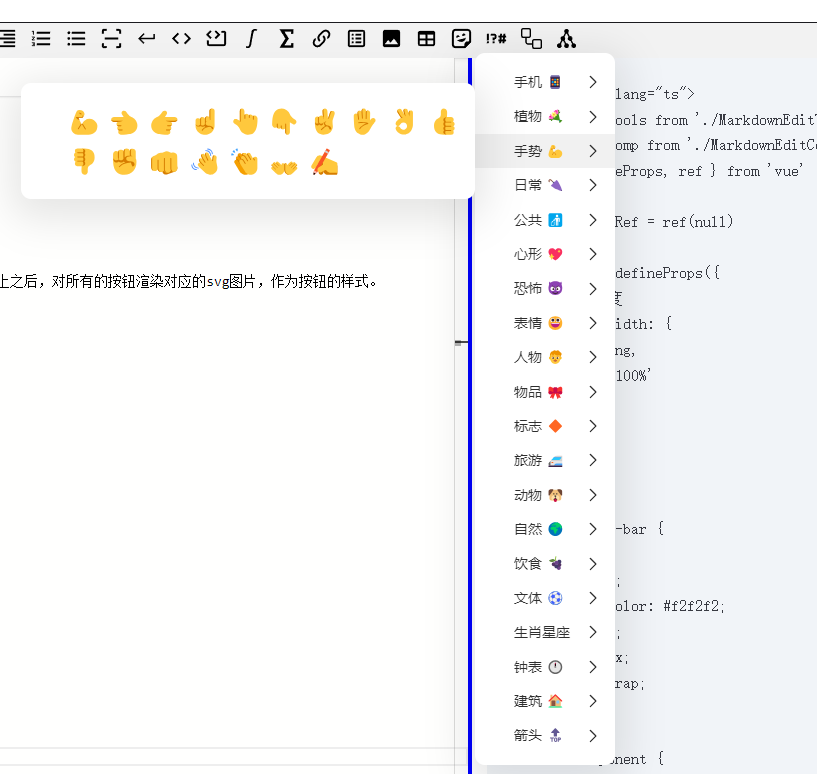Insert the flexed biceps emoji
817x774 pixels.
84,123
